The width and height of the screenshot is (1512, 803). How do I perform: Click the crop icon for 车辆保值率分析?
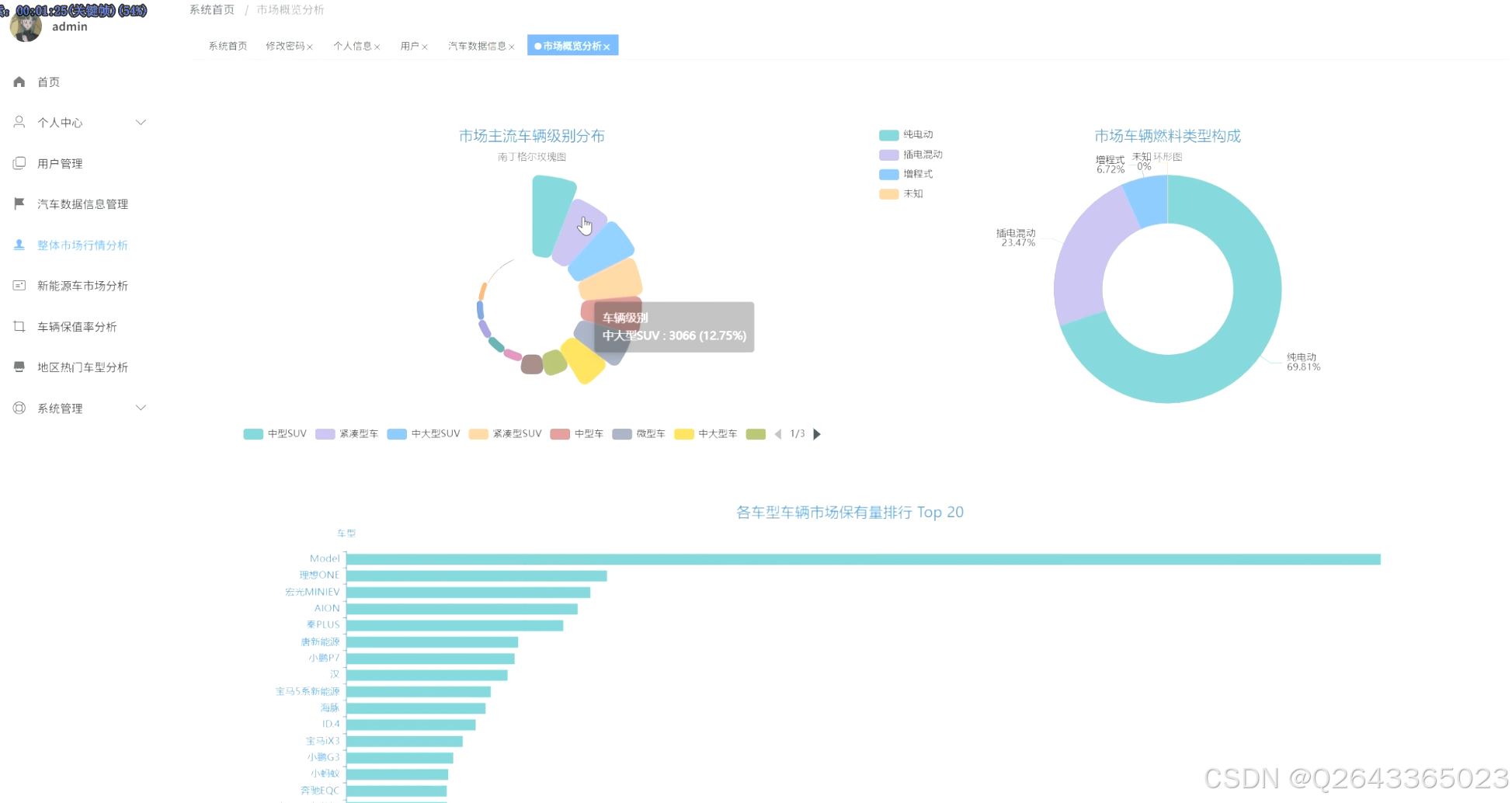pyautogui.click(x=19, y=326)
